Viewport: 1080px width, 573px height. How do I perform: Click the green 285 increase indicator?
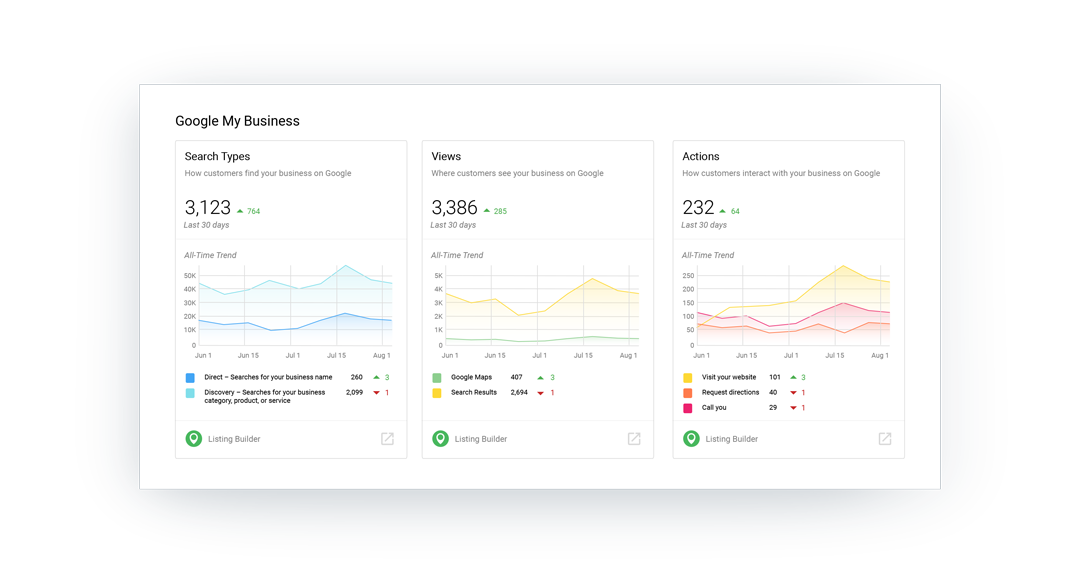click(x=495, y=211)
